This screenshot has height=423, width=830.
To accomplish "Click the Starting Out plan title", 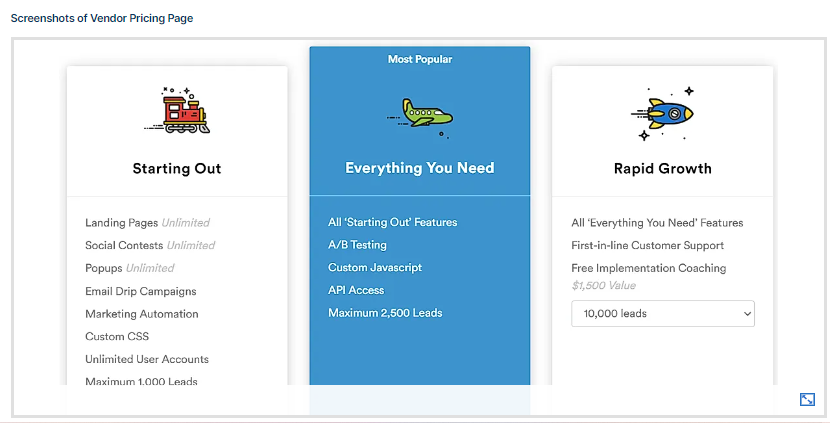I will click(177, 168).
